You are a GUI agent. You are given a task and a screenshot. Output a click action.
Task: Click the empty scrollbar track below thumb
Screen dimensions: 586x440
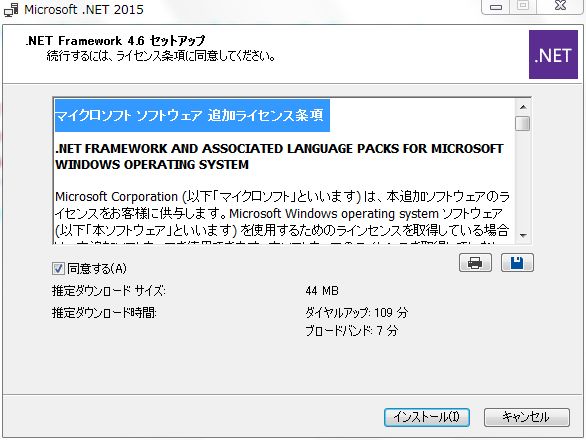coord(523,179)
